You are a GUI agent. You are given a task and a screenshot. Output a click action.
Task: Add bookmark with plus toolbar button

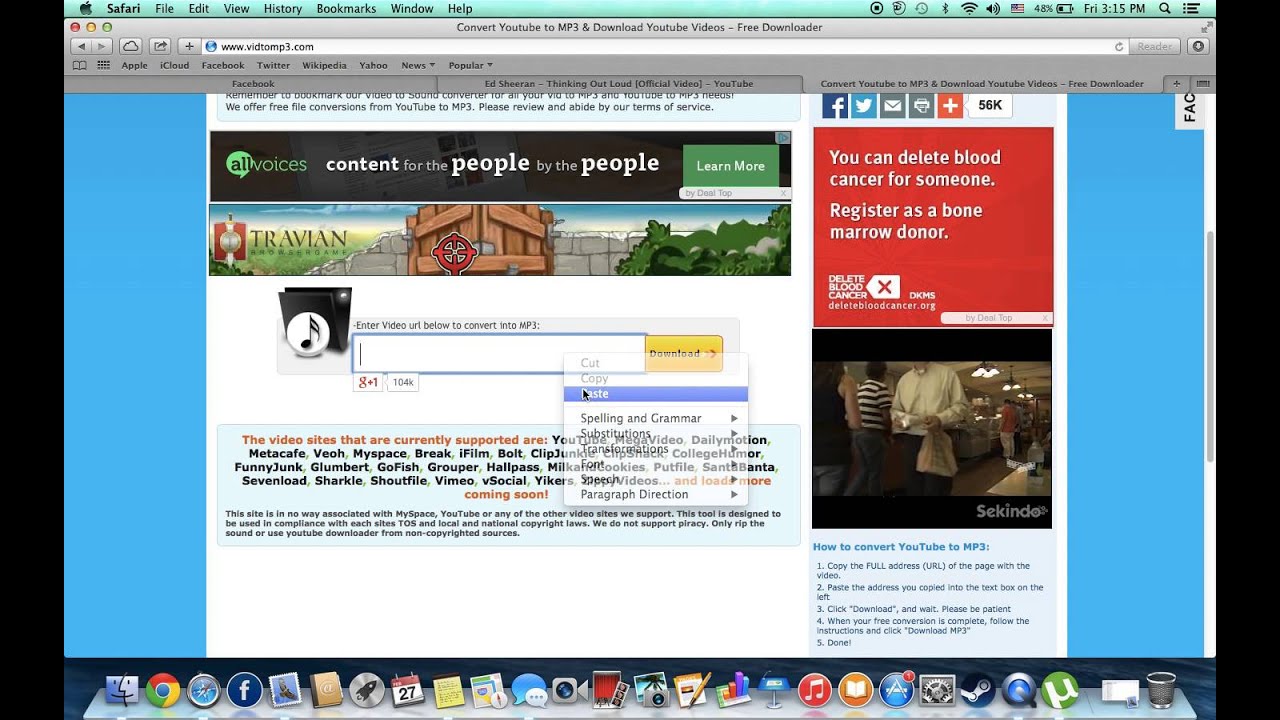tap(189, 46)
